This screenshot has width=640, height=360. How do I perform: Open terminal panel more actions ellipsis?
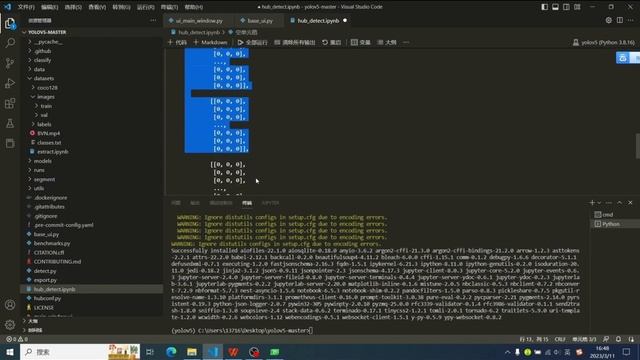tap(609, 203)
